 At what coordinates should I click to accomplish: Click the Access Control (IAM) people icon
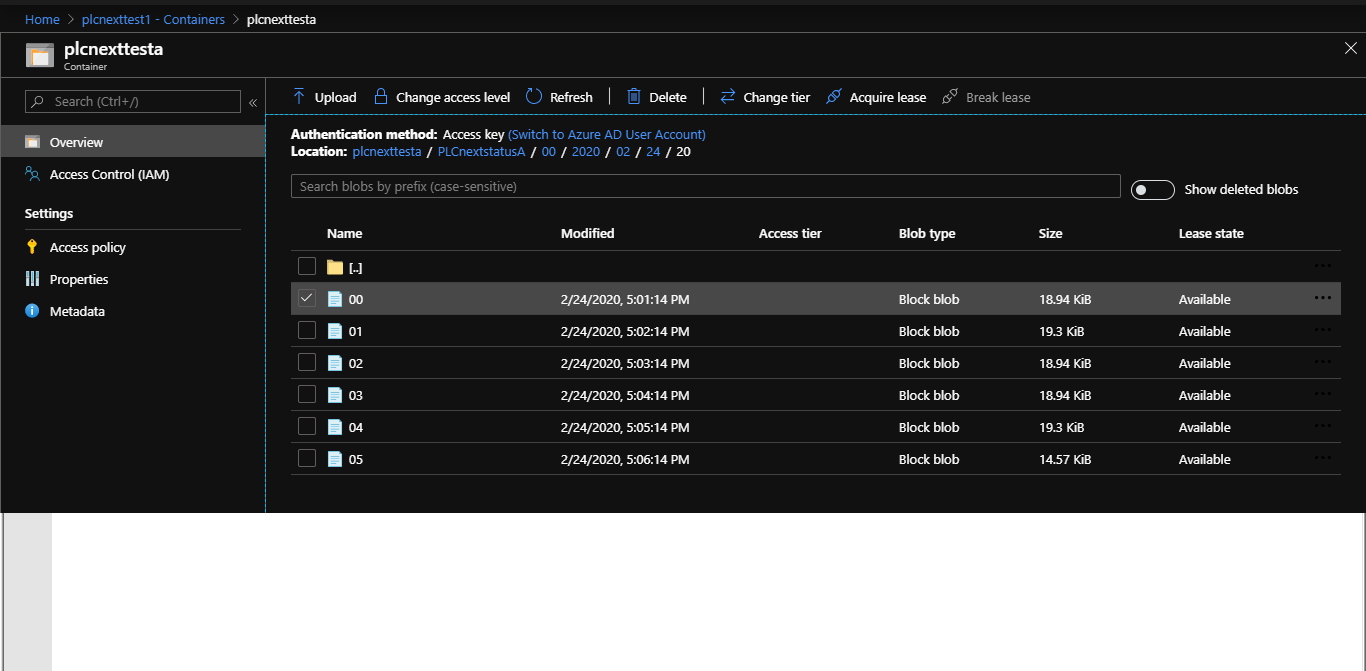click(32, 174)
